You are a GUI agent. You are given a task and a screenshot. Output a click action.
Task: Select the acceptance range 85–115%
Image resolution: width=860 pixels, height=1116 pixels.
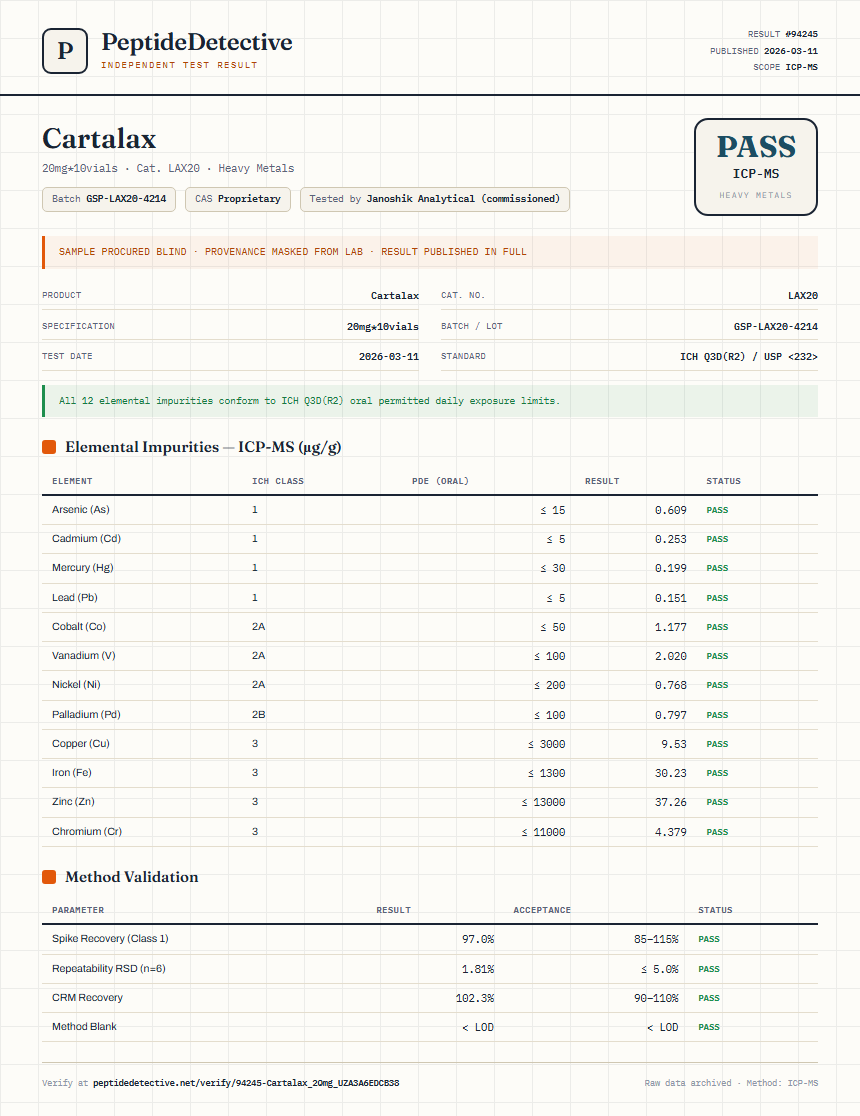[x=656, y=939]
